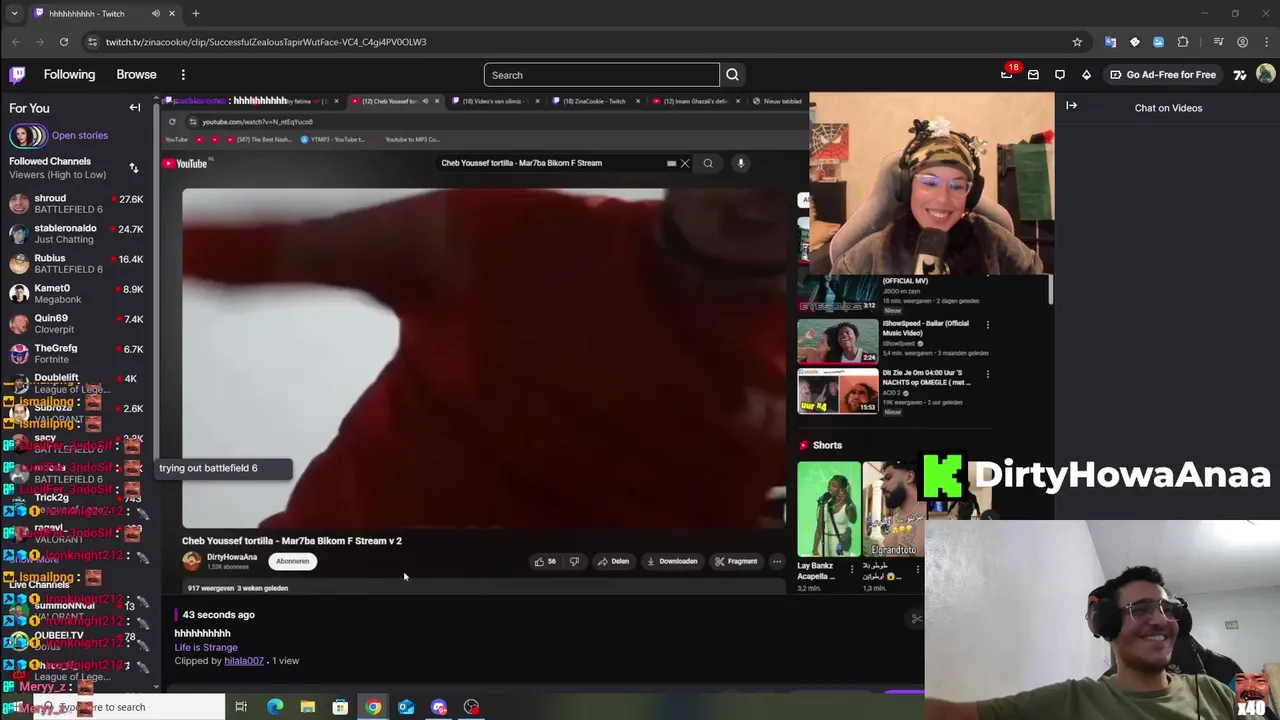
Task: Open Windows Task View
Action: (241, 707)
